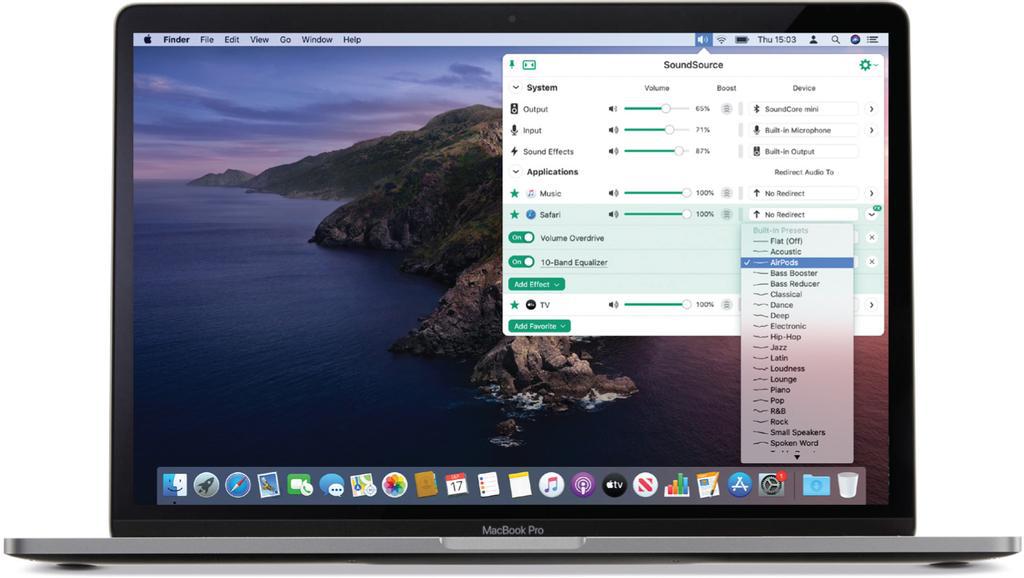Click the Add Effect button
Screen dimensions: 1024x578
pyautogui.click(x=537, y=284)
